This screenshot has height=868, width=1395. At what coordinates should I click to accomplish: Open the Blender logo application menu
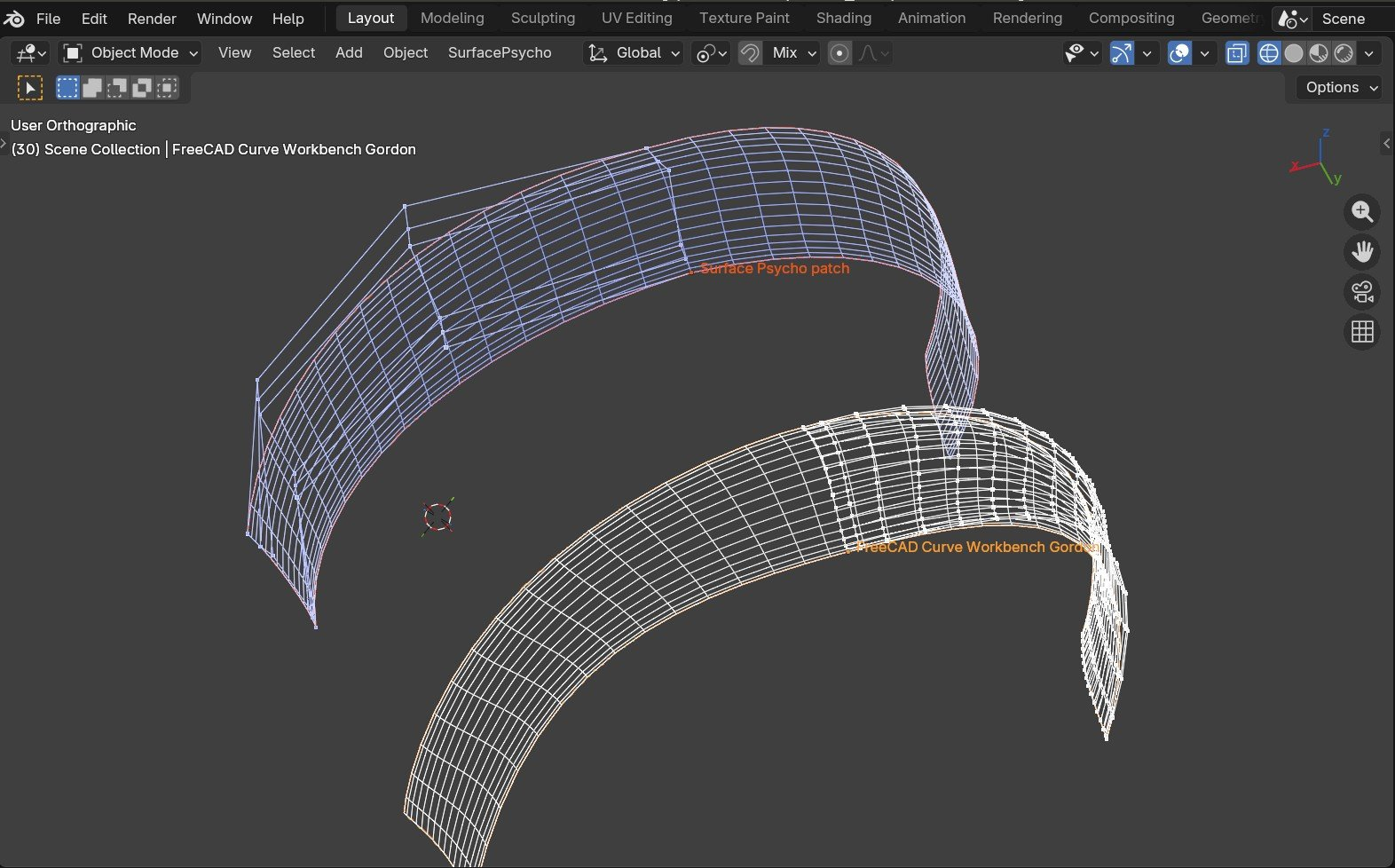(x=14, y=19)
